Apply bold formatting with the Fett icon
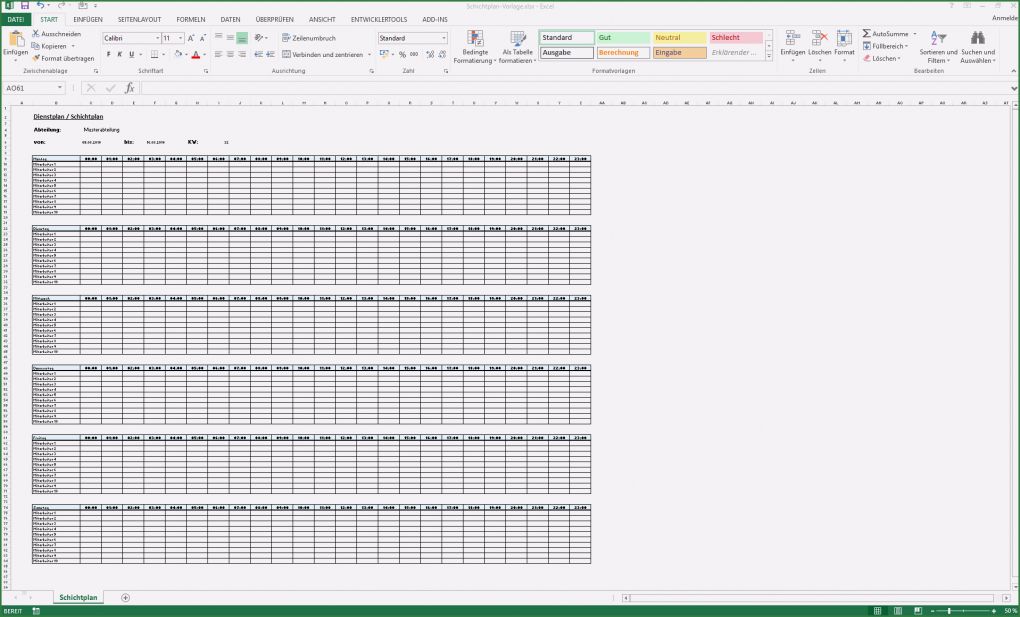The width and height of the screenshot is (1020, 617). (109, 54)
